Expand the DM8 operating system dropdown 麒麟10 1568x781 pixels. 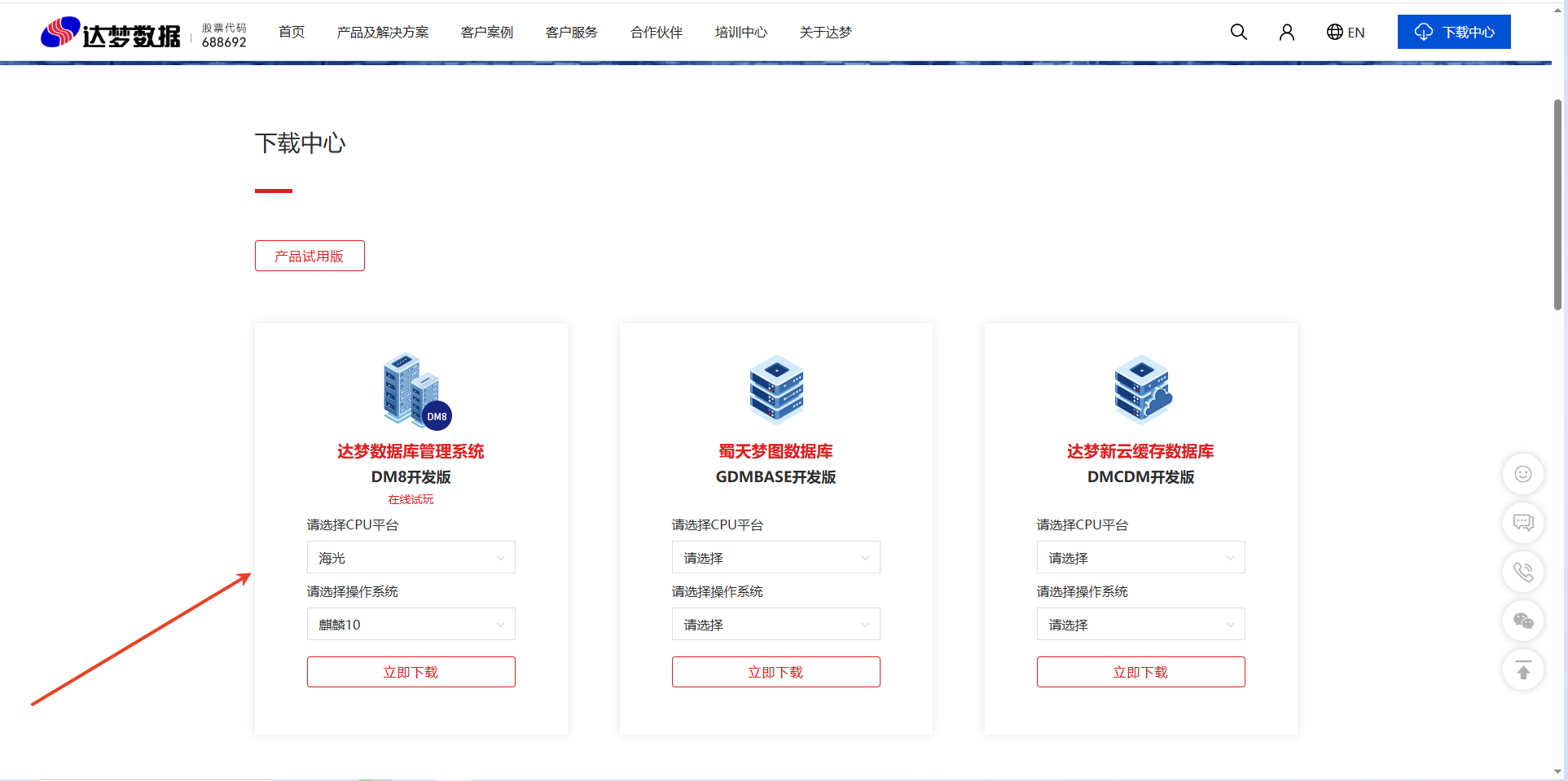(x=411, y=625)
